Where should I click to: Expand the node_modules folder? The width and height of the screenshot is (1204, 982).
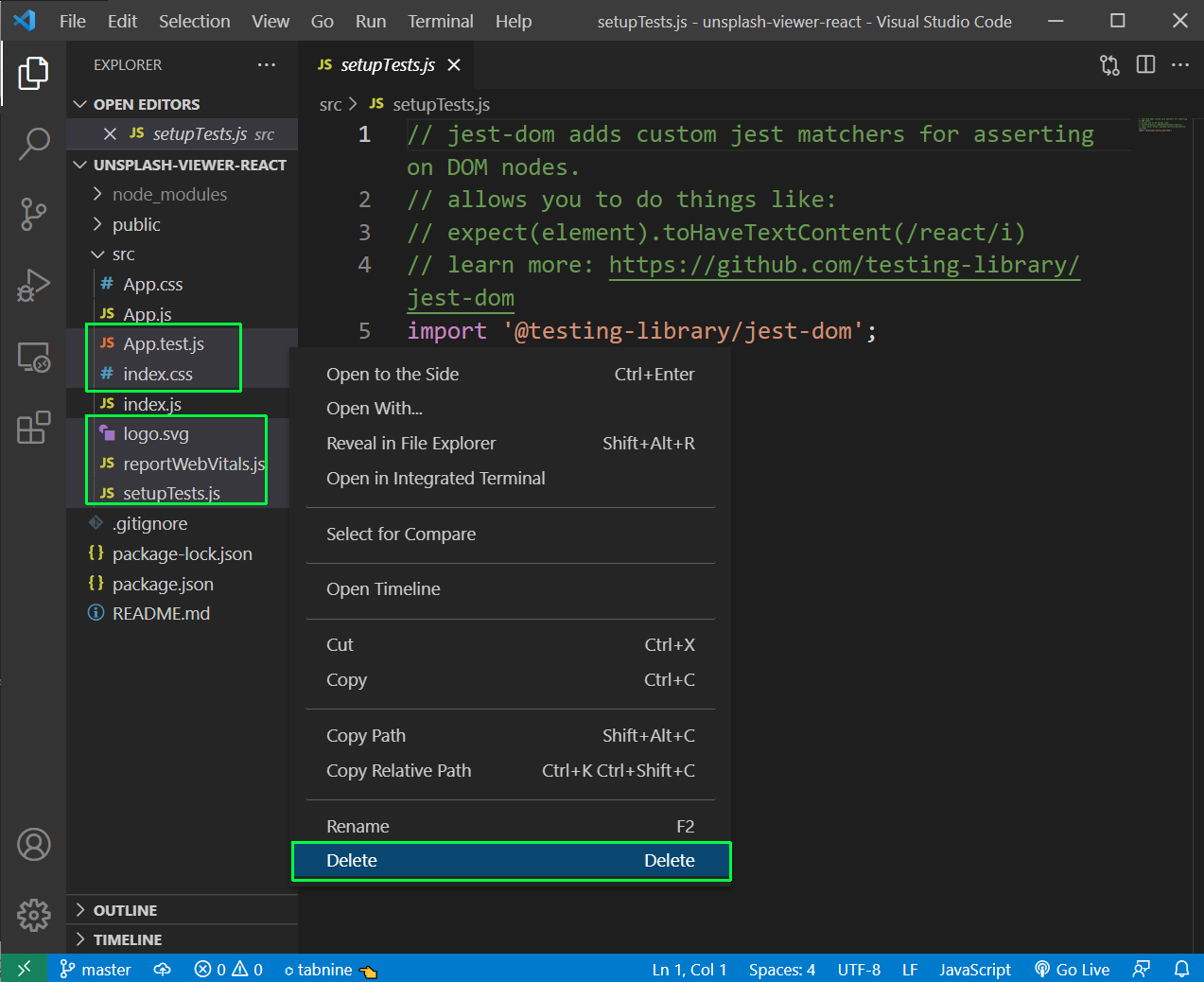[169, 194]
